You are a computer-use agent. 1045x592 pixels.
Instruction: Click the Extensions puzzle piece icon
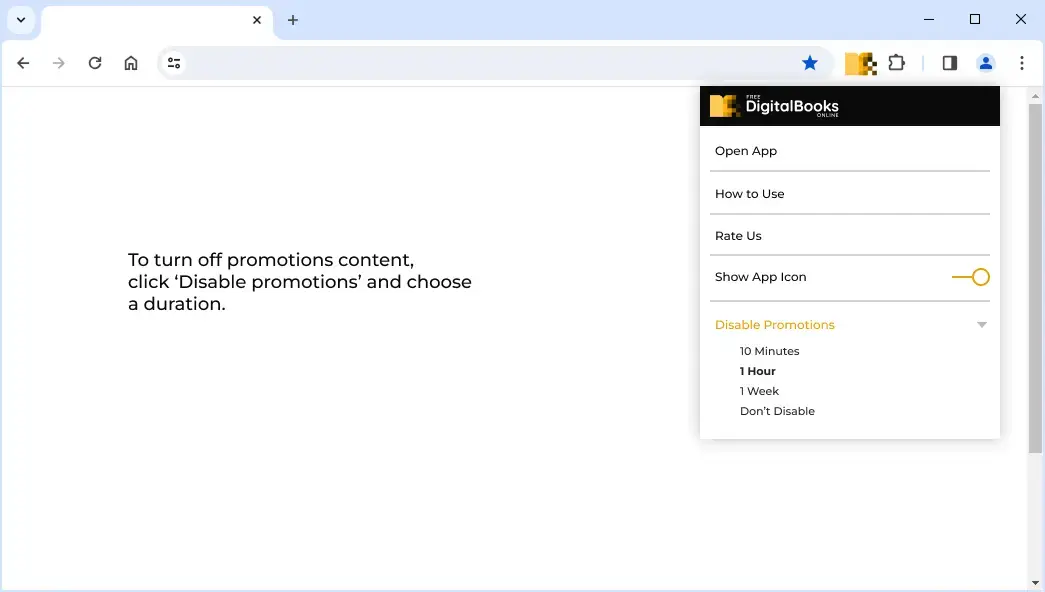click(x=896, y=62)
